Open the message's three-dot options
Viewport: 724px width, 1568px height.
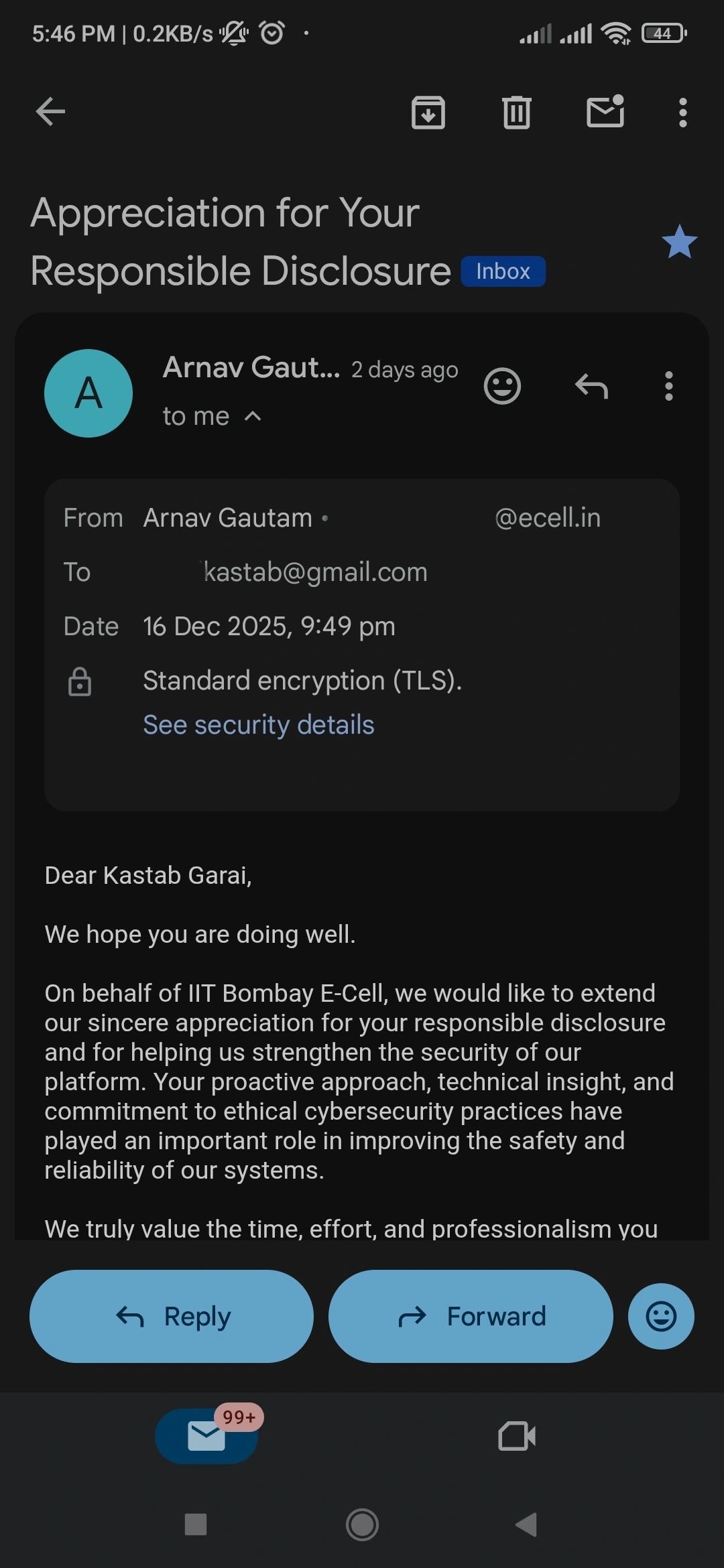[668, 386]
